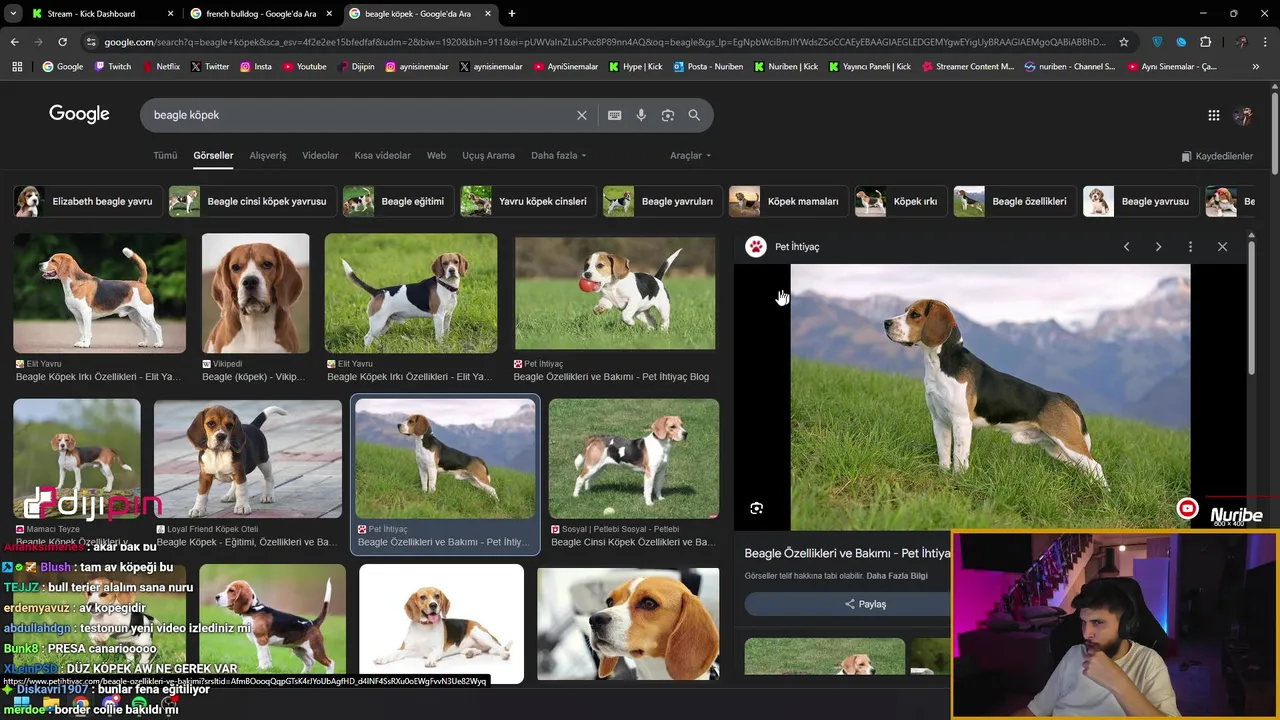This screenshot has height=720, width=1280.
Task: Select the Videolar search tab
Action: point(320,156)
